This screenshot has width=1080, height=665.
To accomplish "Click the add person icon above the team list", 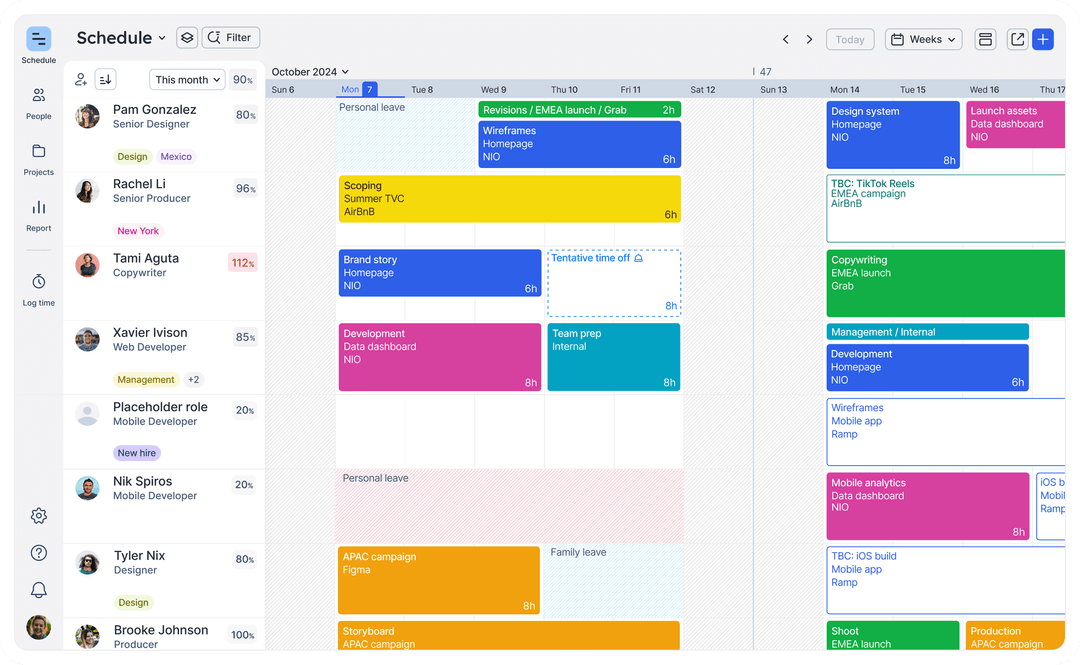I will tap(80, 79).
